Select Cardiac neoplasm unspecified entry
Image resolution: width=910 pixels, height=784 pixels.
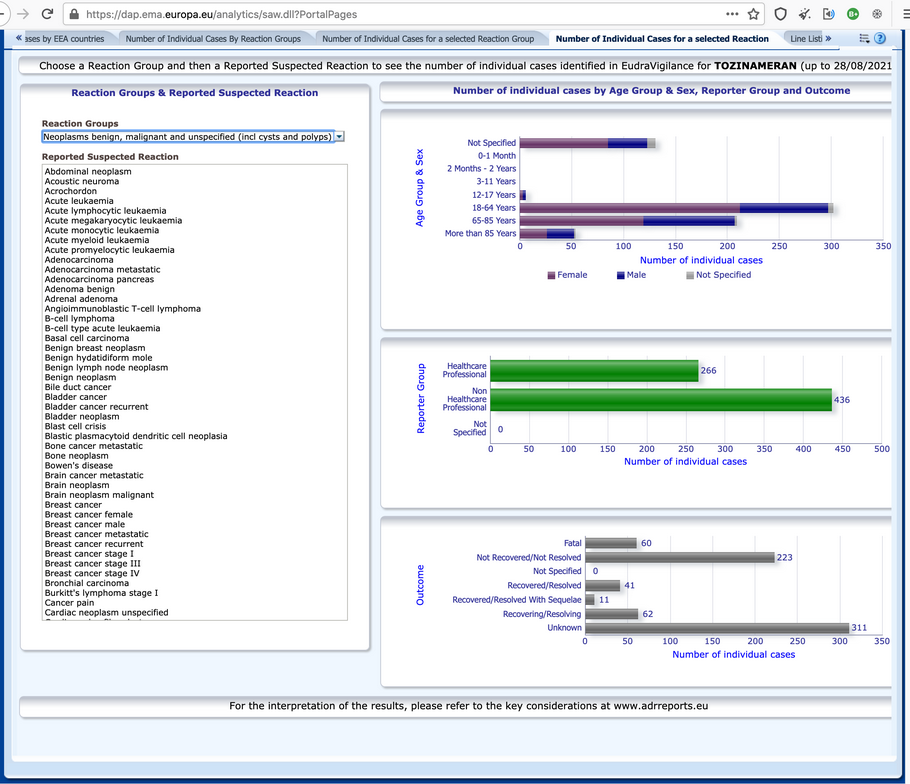[x=106, y=612]
